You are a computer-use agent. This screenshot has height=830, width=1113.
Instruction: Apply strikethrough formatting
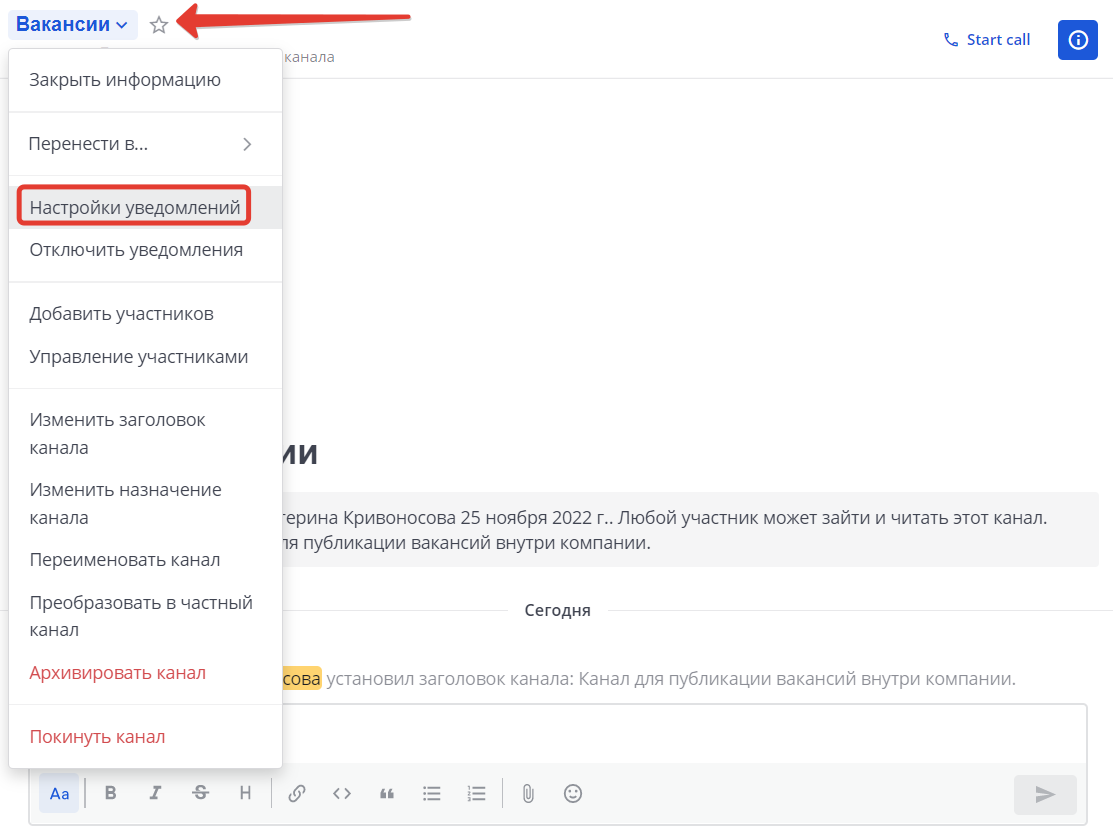[200, 793]
